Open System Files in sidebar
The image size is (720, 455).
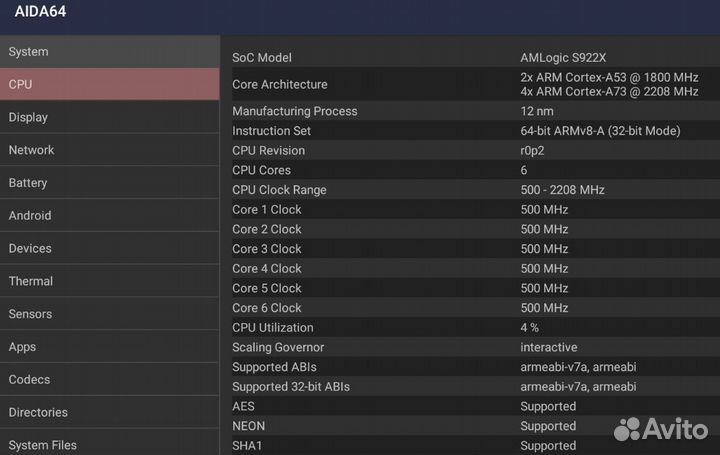pos(108,444)
